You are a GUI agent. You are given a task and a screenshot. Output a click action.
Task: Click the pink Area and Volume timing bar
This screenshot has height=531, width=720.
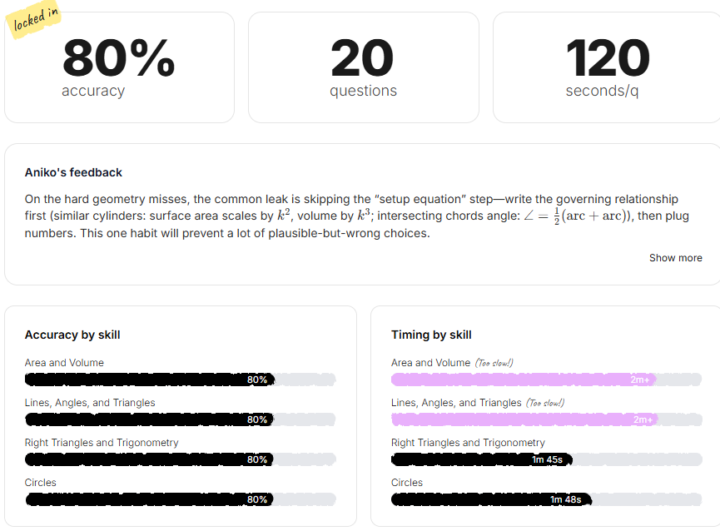point(546,380)
